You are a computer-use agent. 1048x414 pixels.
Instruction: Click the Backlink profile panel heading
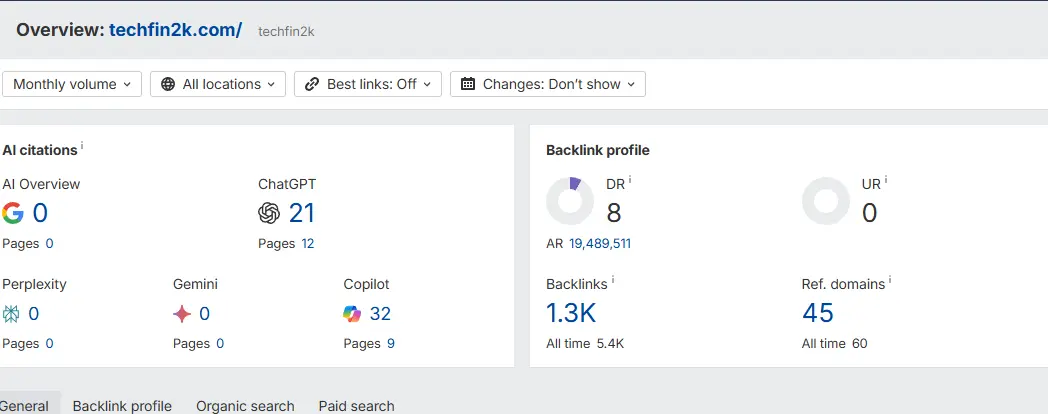pyautogui.click(x=598, y=150)
